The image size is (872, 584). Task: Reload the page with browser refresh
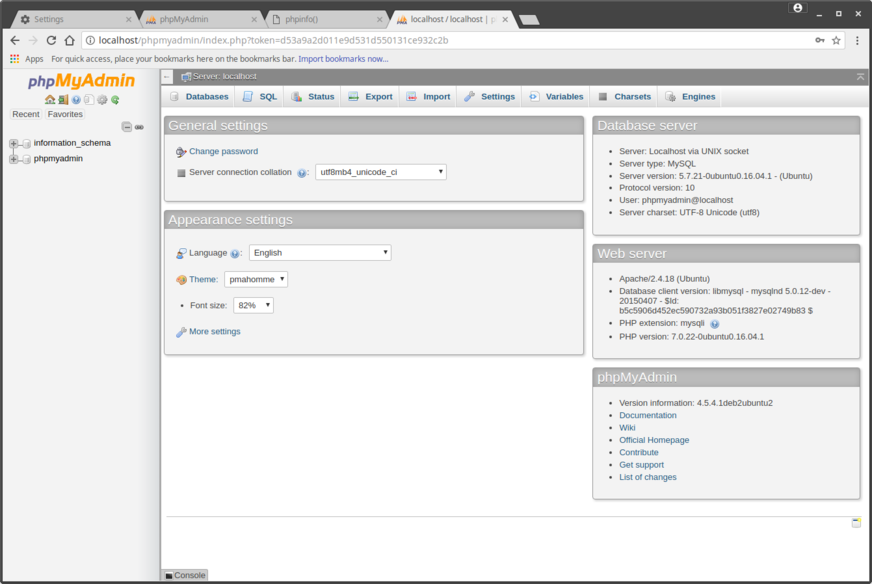point(51,40)
